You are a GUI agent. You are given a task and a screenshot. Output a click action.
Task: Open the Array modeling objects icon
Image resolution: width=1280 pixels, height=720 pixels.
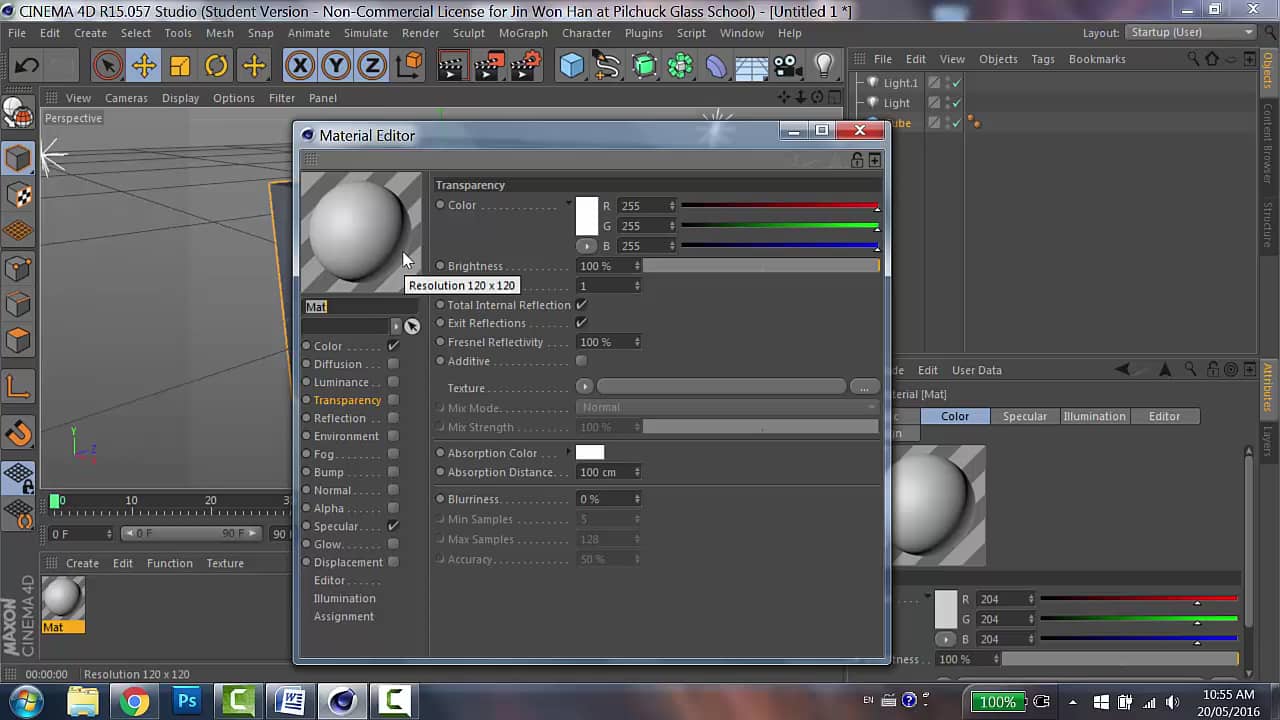(x=680, y=66)
